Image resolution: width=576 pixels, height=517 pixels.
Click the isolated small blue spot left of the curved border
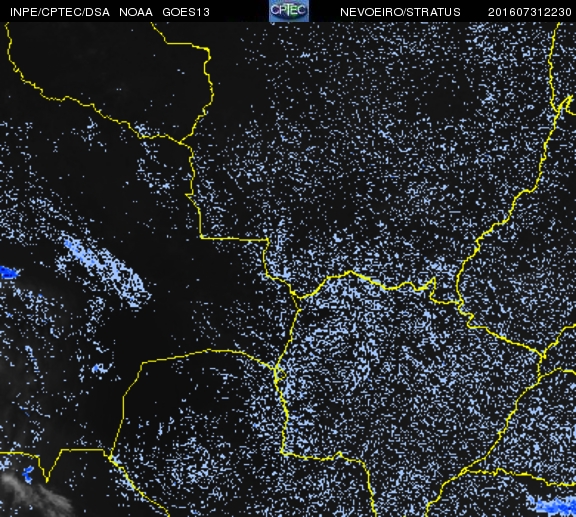97,368
